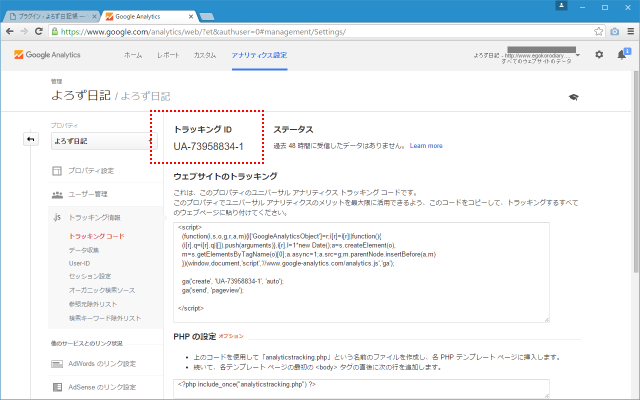Click the back arrow beside property column
The height and width of the screenshot is (400, 640).
pyautogui.click(x=31, y=139)
